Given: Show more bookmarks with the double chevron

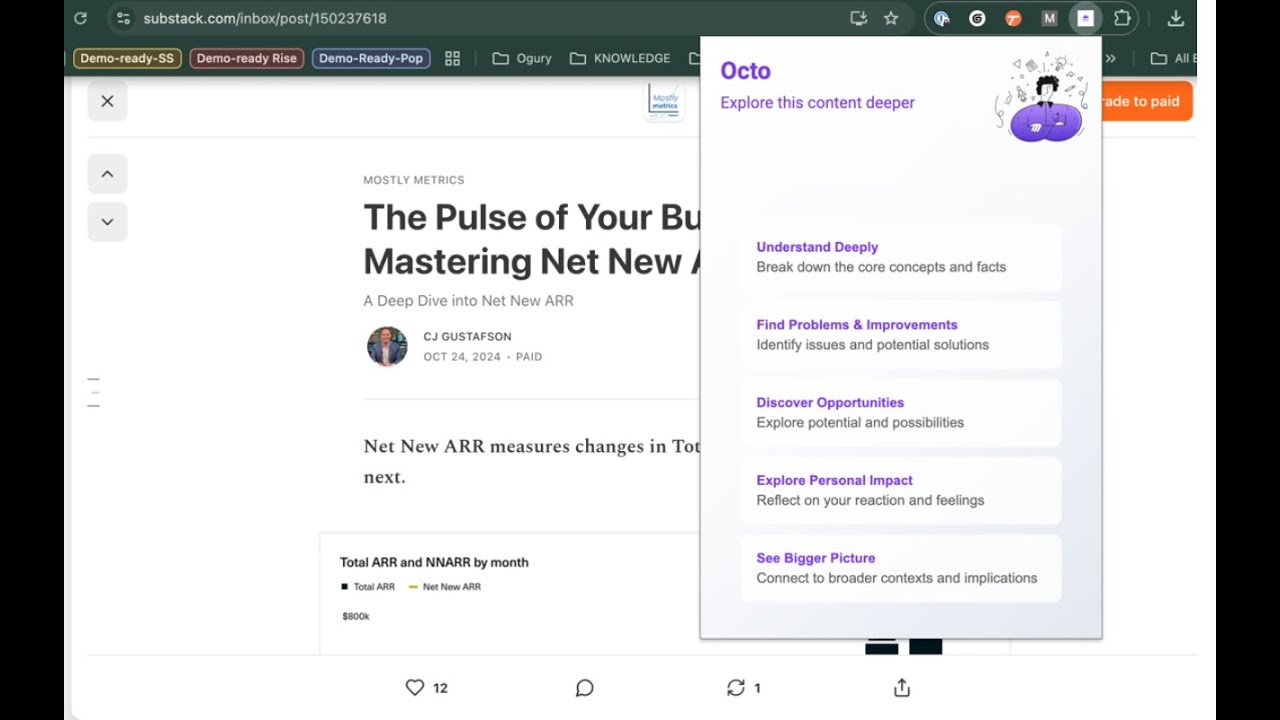Looking at the screenshot, I should [x=1110, y=58].
